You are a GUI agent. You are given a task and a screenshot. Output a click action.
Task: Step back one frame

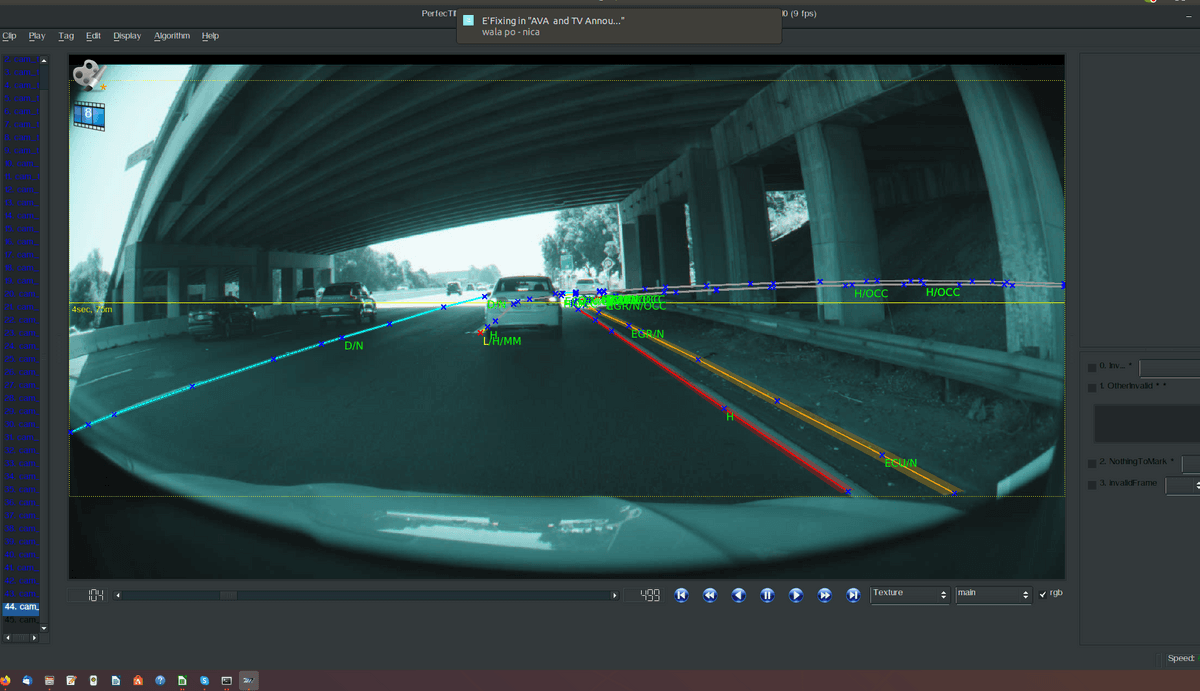pyautogui.click(x=738, y=595)
